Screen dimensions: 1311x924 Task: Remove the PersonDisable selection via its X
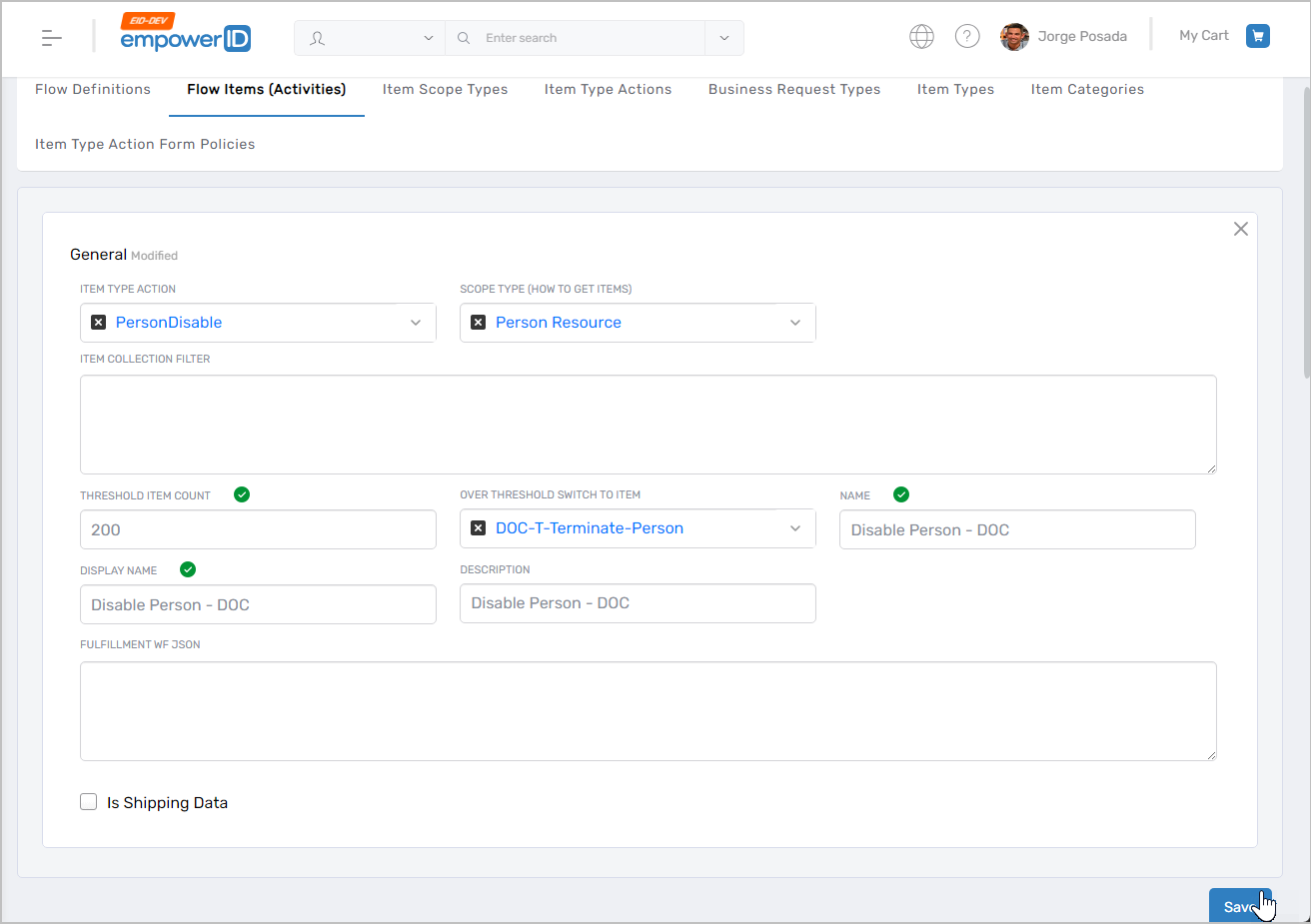tap(97, 322)
